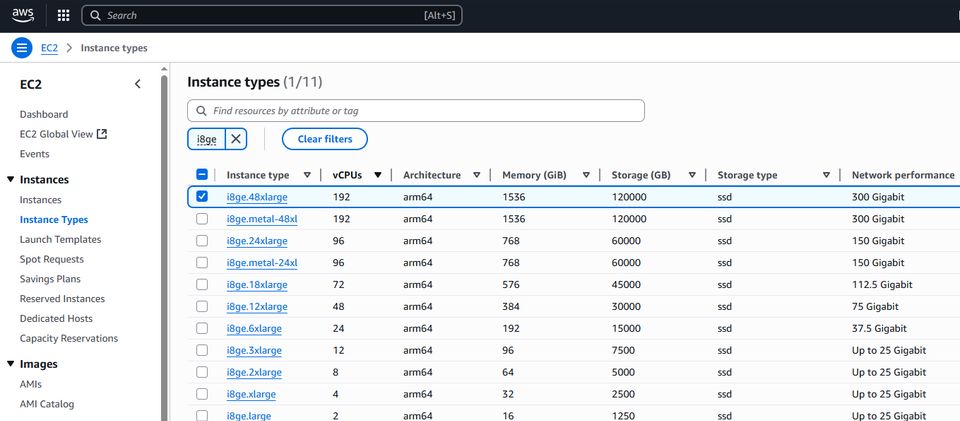Collapse the Images section in sidebar
Viewport: 960px width, 421px height.
click(10, 364)
